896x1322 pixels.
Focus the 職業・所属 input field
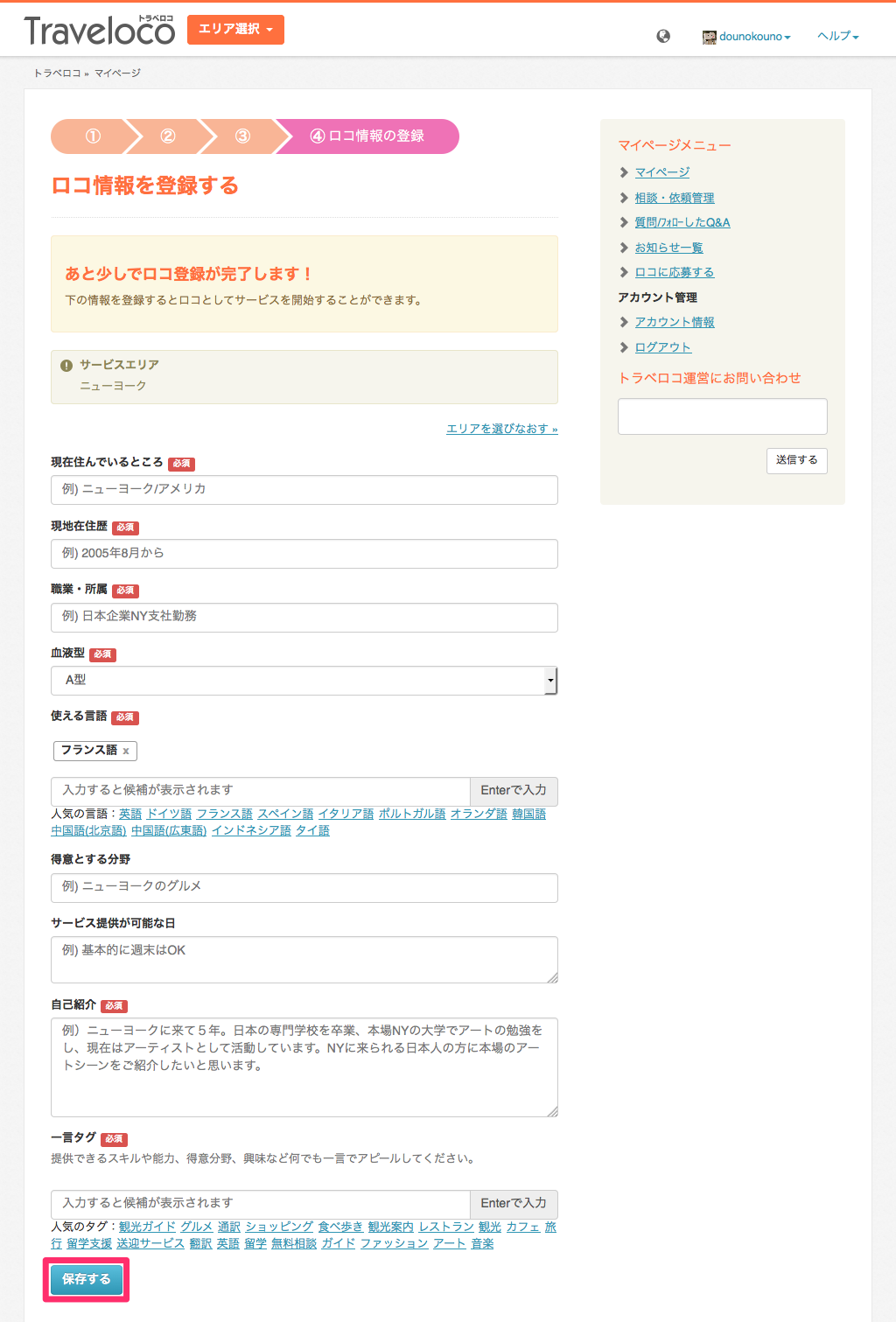coord(304,618)
